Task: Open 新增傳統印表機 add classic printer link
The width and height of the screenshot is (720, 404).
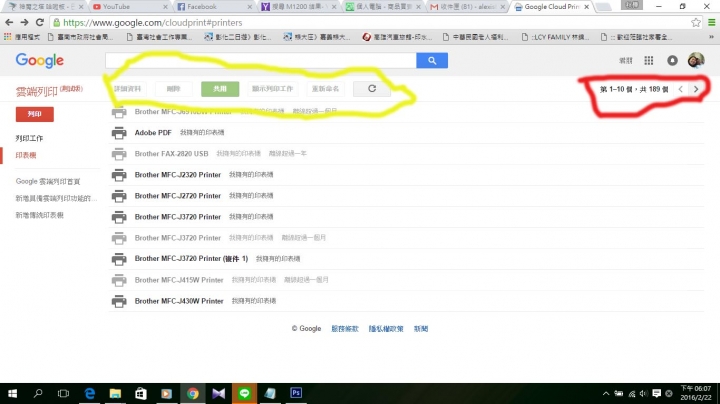Action: pos(39,215)
